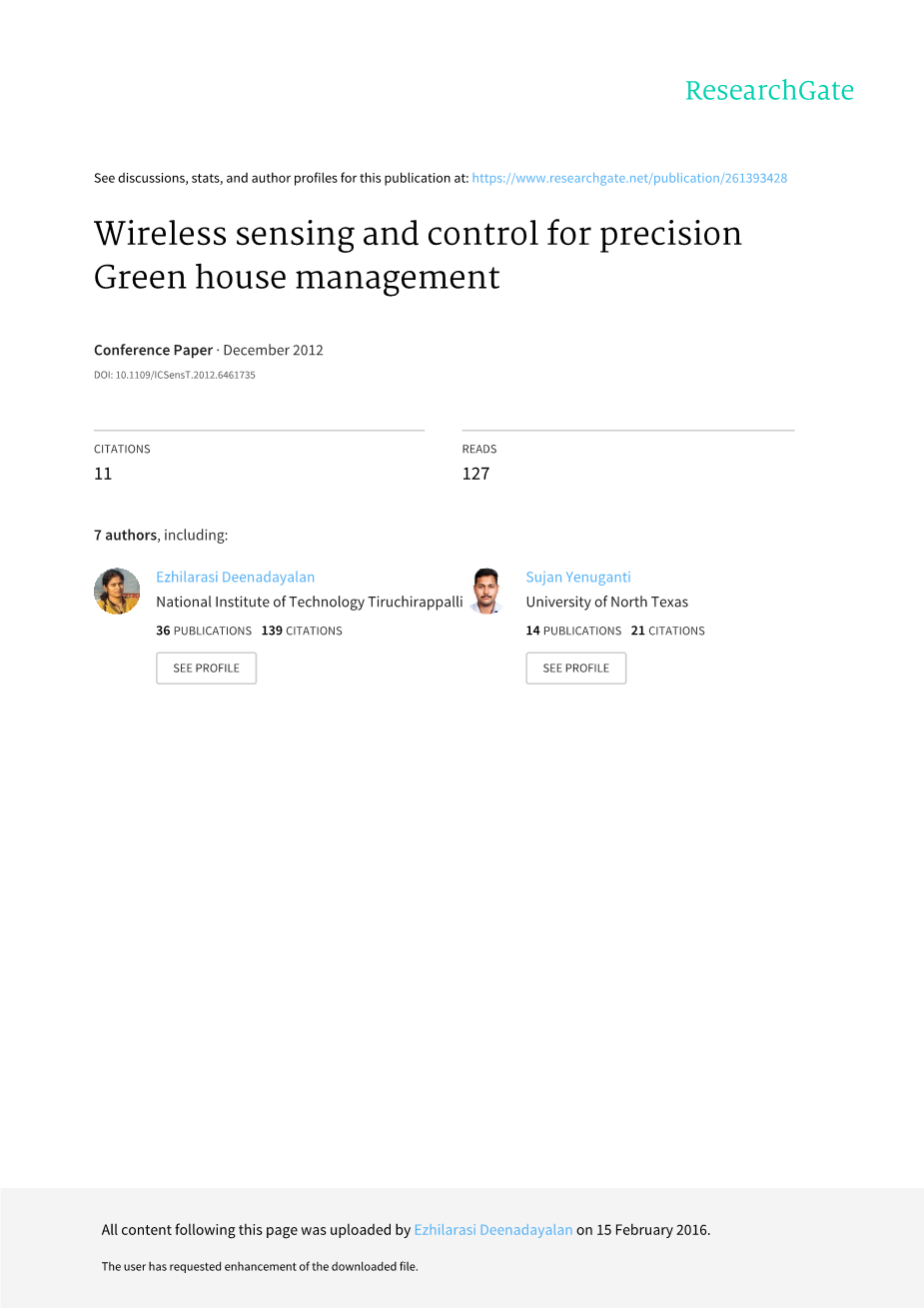Open the researchgate.net publication URL
The image size is (924, 1308).
pyautogui.click(x=629, y=178)
